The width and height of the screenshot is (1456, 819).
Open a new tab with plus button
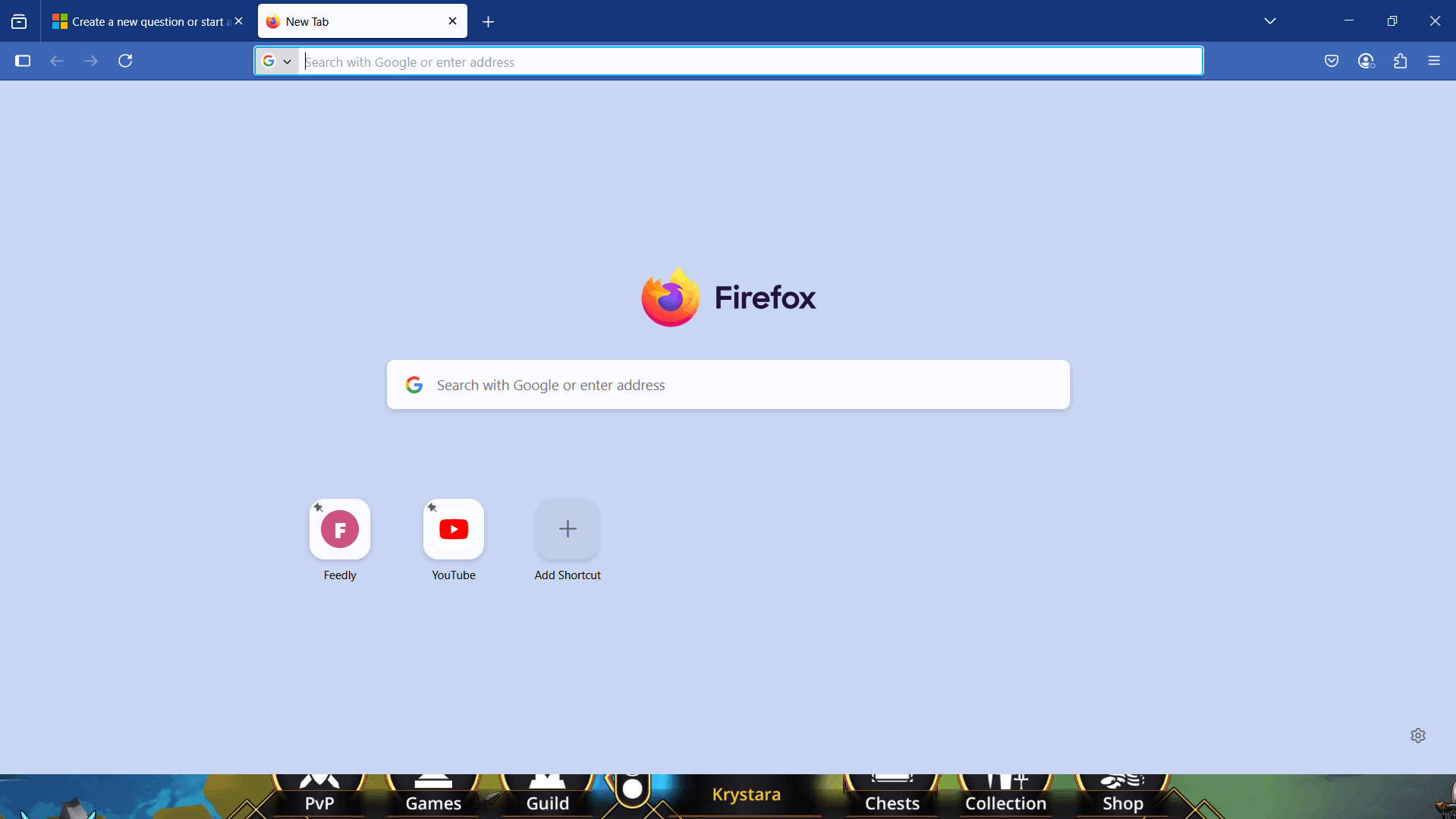[489, 22]
